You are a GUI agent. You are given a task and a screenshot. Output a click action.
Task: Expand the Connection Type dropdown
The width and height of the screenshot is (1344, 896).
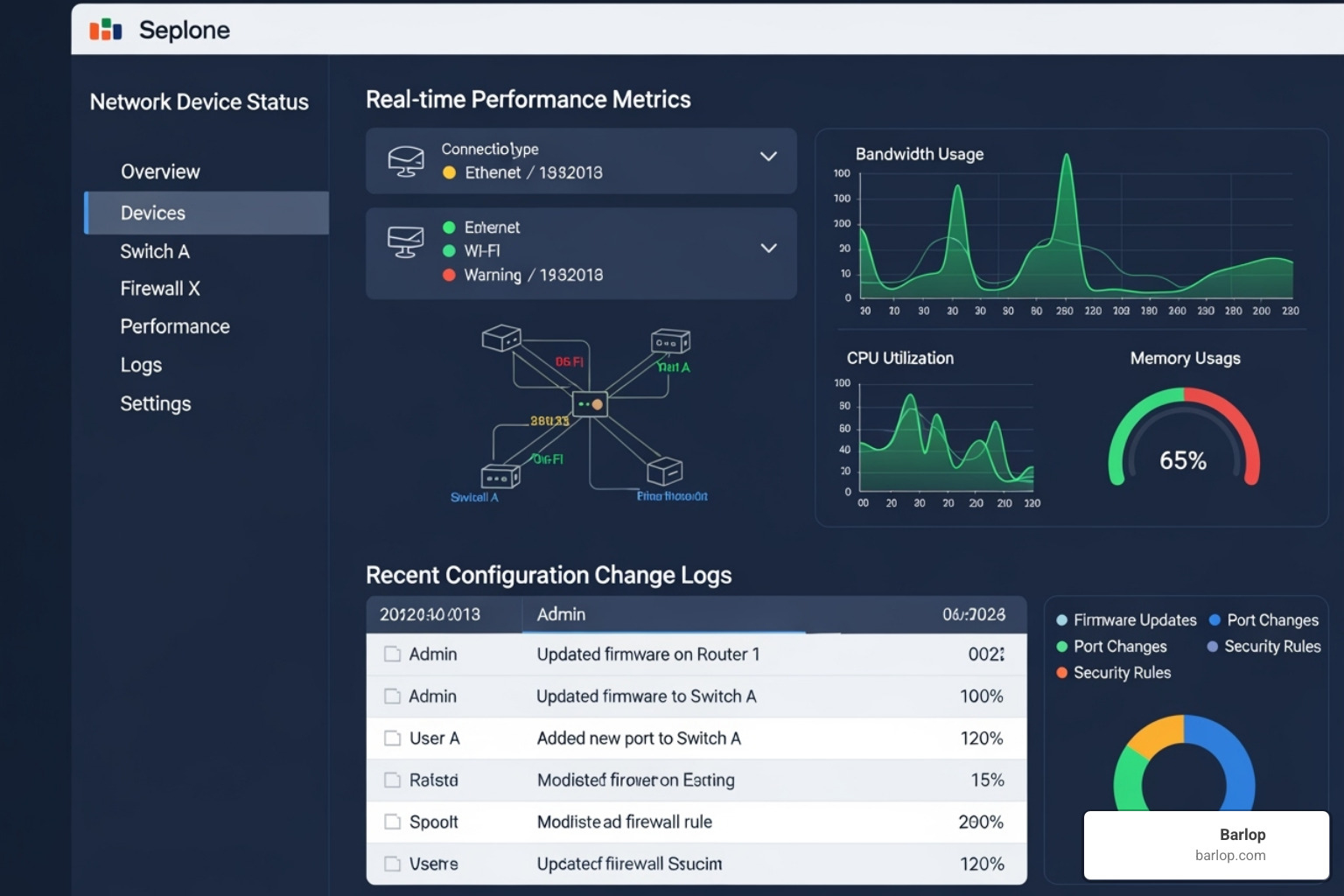click(768, 157)
